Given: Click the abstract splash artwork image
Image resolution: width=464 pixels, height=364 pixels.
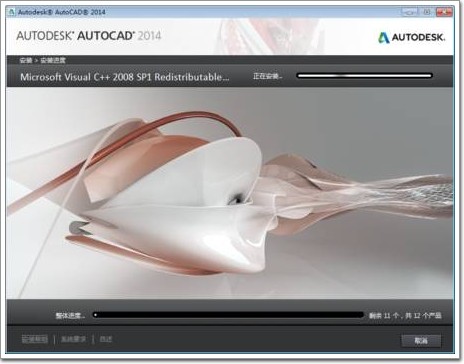Looking at the screenshot, I should click(x=230, y=193).
